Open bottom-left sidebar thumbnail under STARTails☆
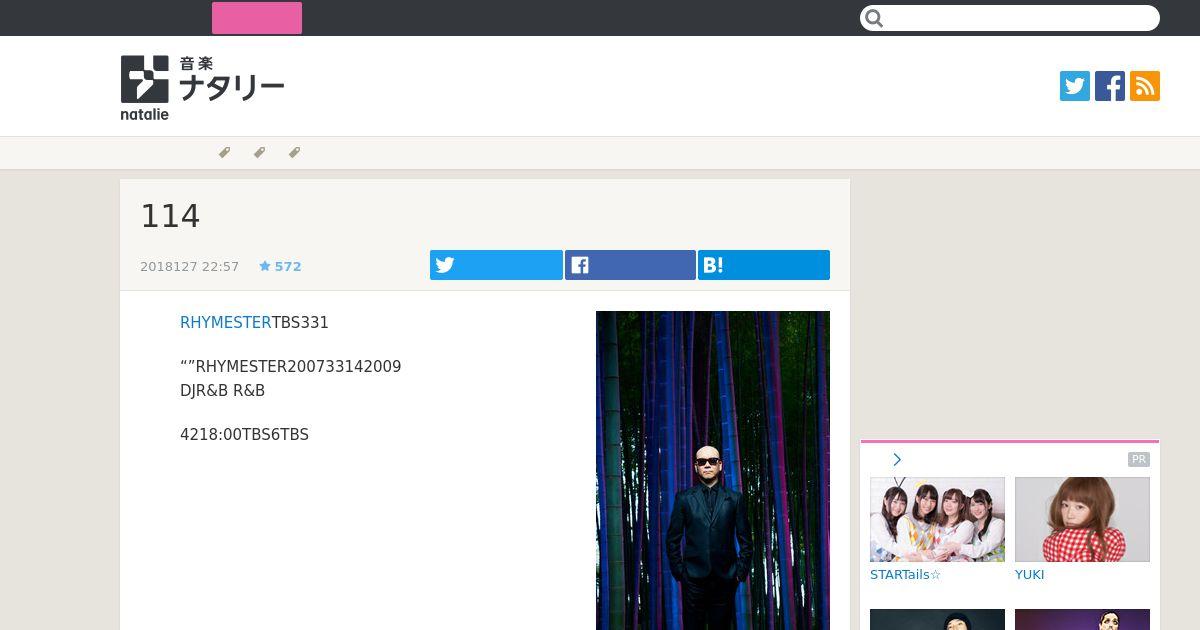This screenshot has width=1200, height=630. click(x=937, y=620)
